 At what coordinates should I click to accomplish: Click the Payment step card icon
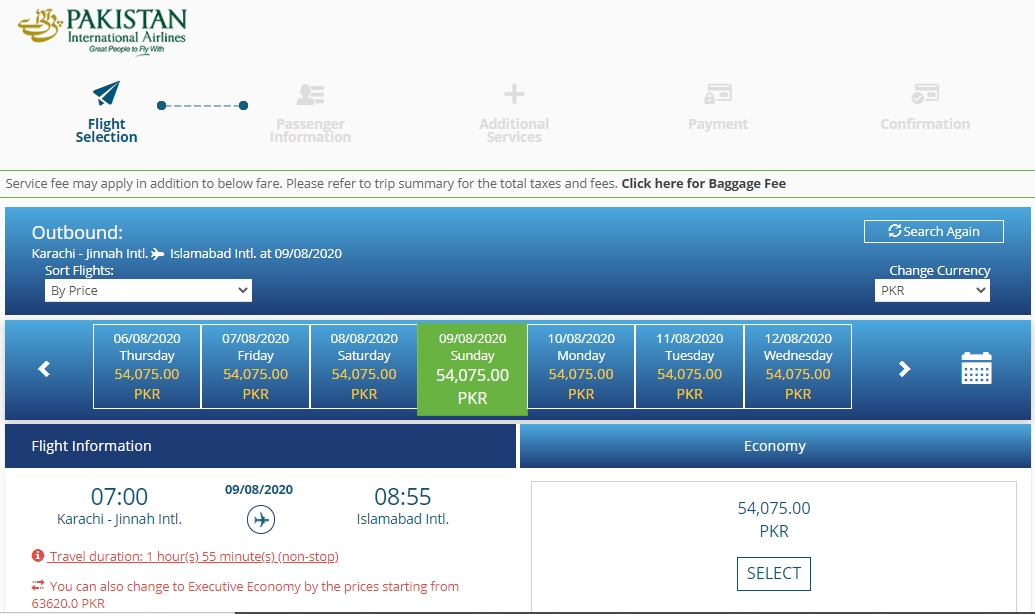[x=718, y=94]
